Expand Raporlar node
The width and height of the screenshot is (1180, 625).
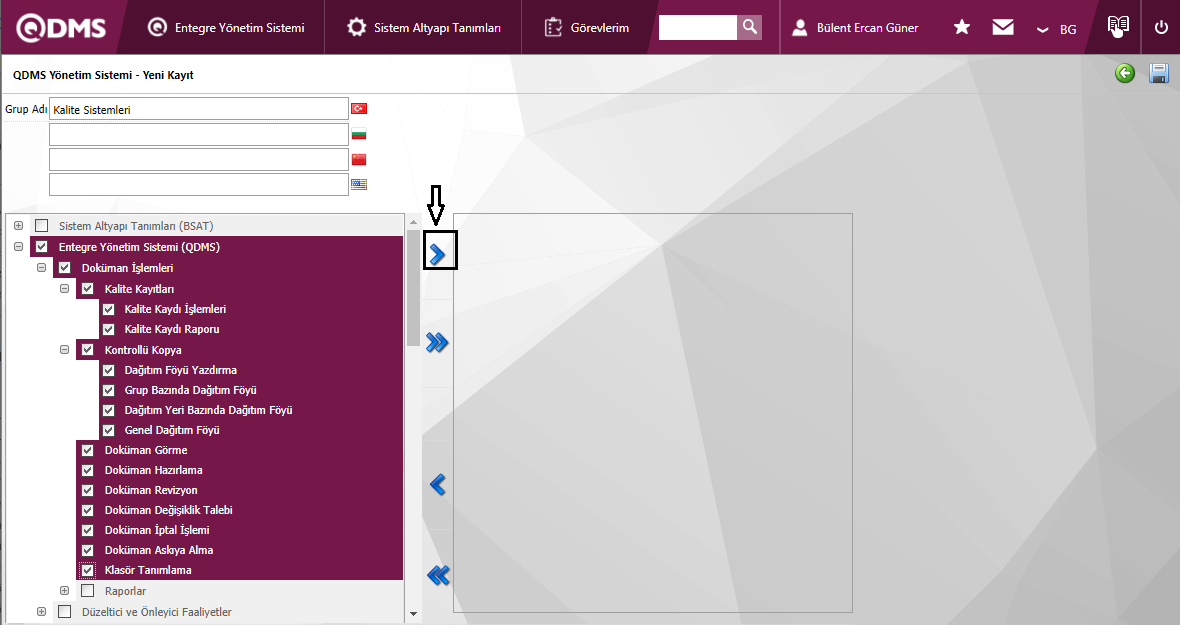click(x=65, y=591)
